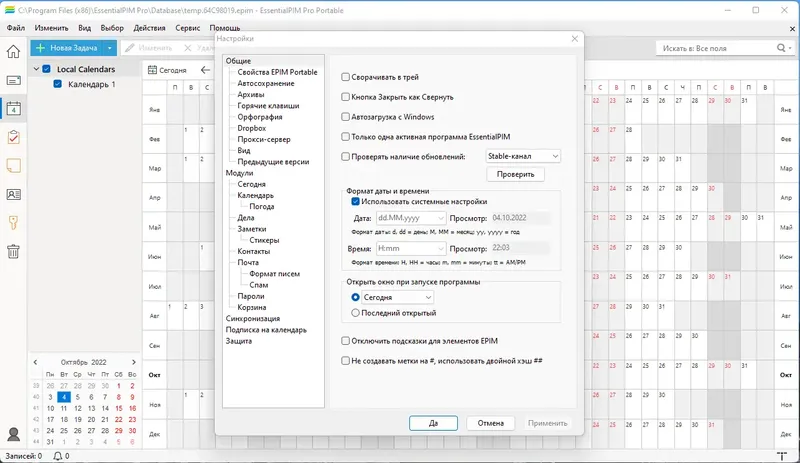Viewport: 800px width, 463px height.
Task: Enable Сворачивать в трей checkbox
Action: tap(345, 77)
